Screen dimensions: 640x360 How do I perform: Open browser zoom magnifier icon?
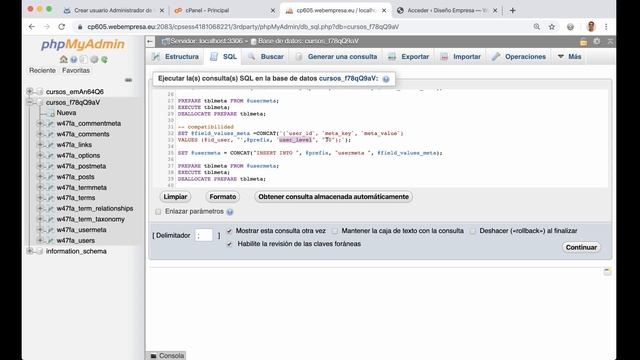[x=537, y=27]
